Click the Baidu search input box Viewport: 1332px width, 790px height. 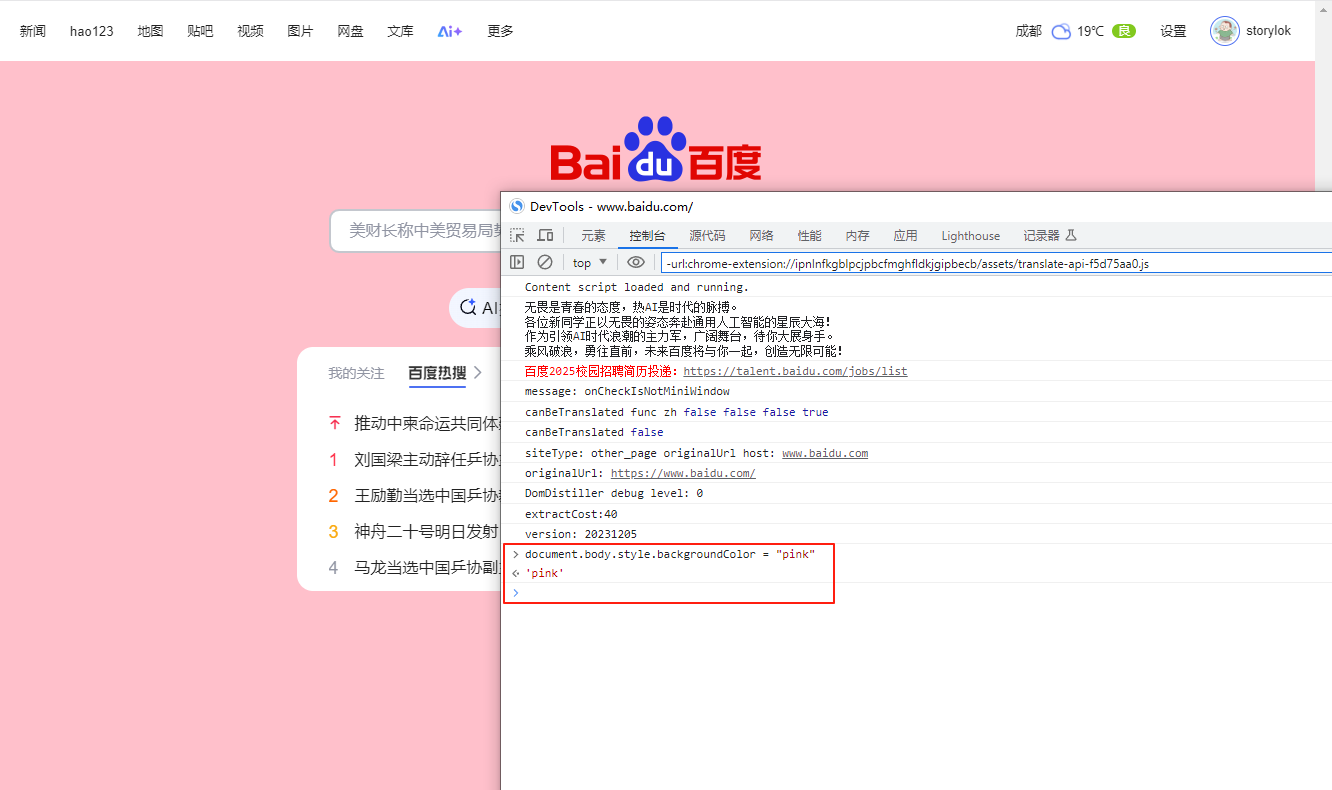[x=415, y=231]
